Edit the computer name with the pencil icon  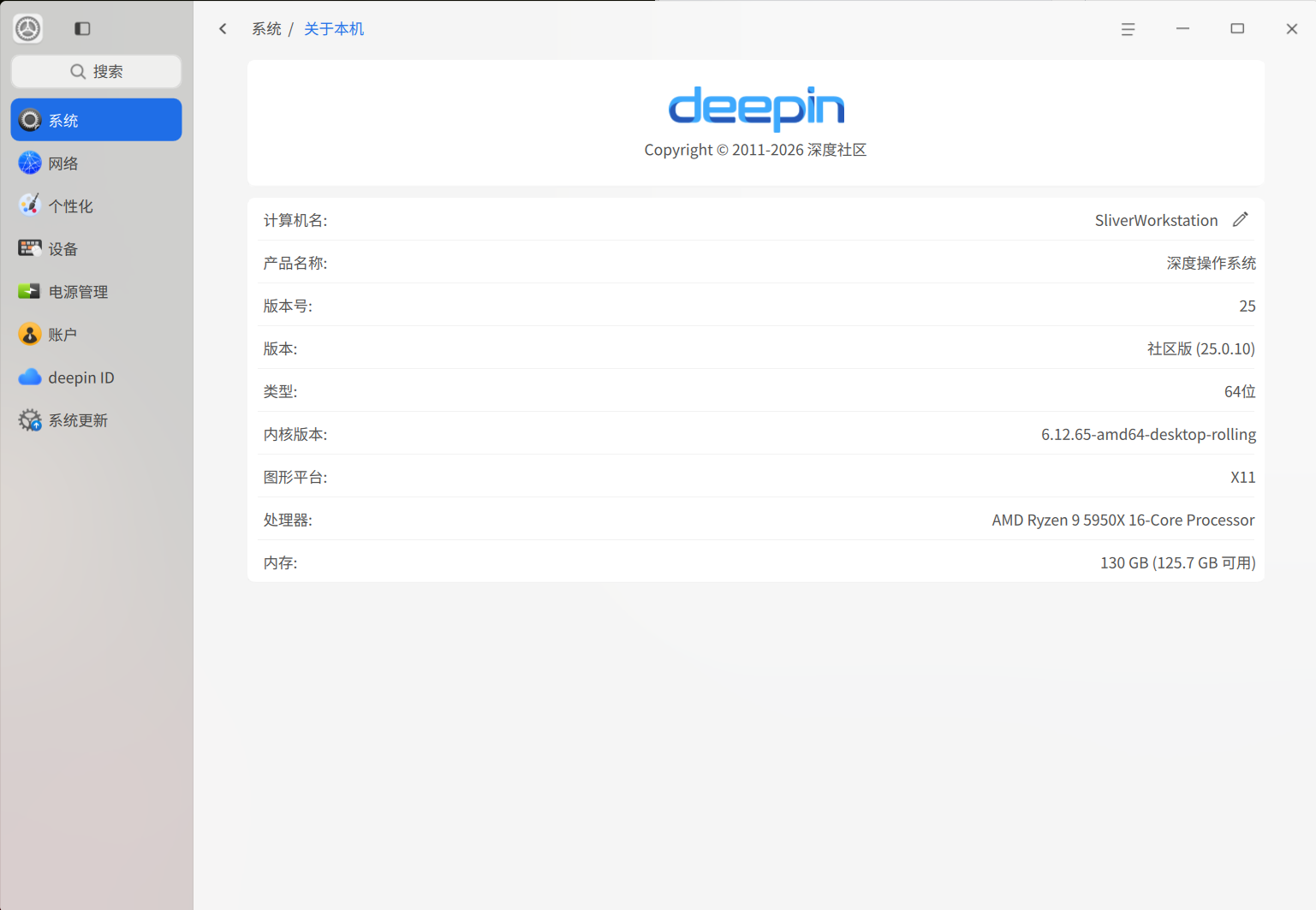click(x=1241, y=219)
